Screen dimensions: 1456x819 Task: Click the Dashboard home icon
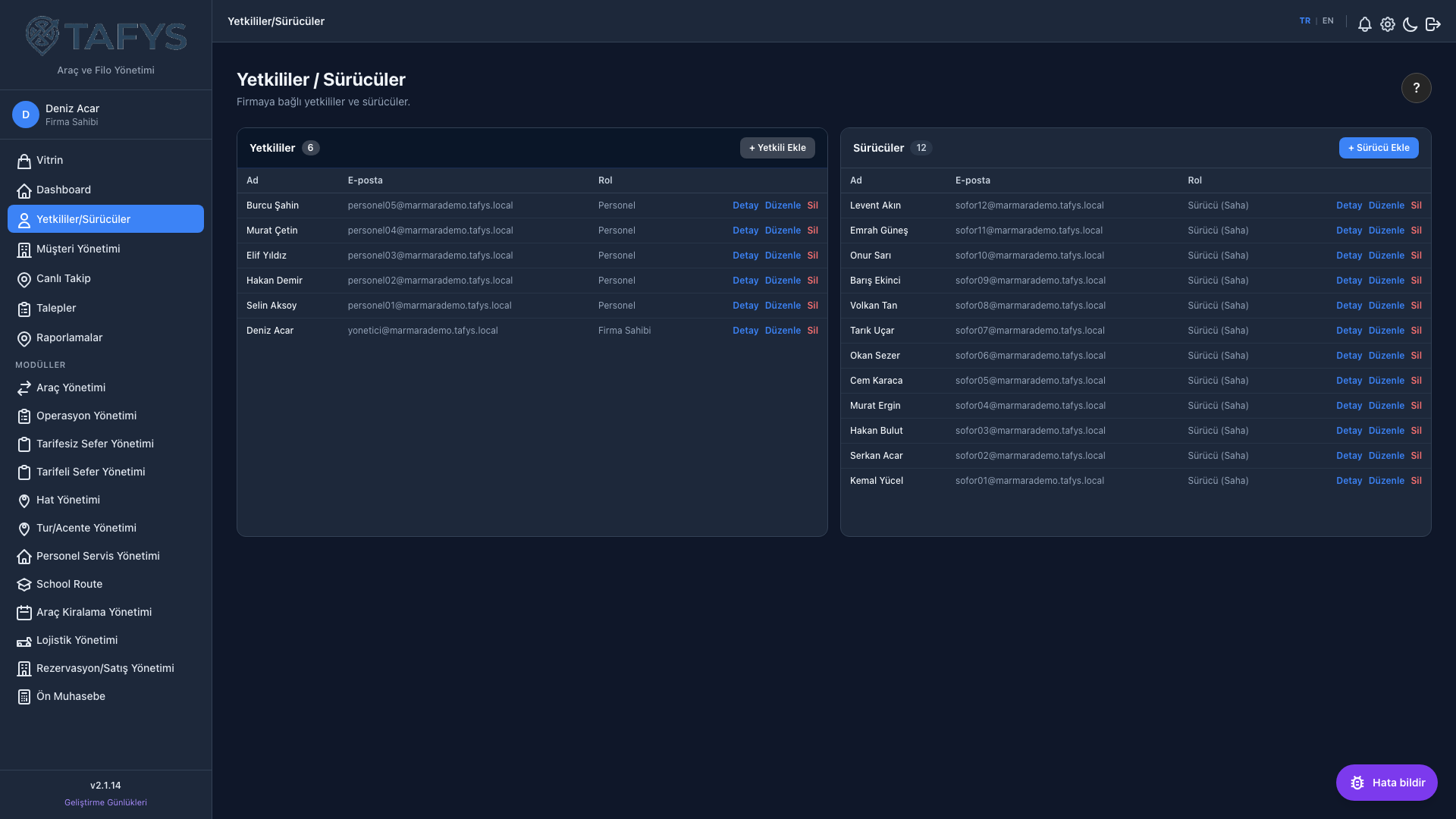[24, 190]
